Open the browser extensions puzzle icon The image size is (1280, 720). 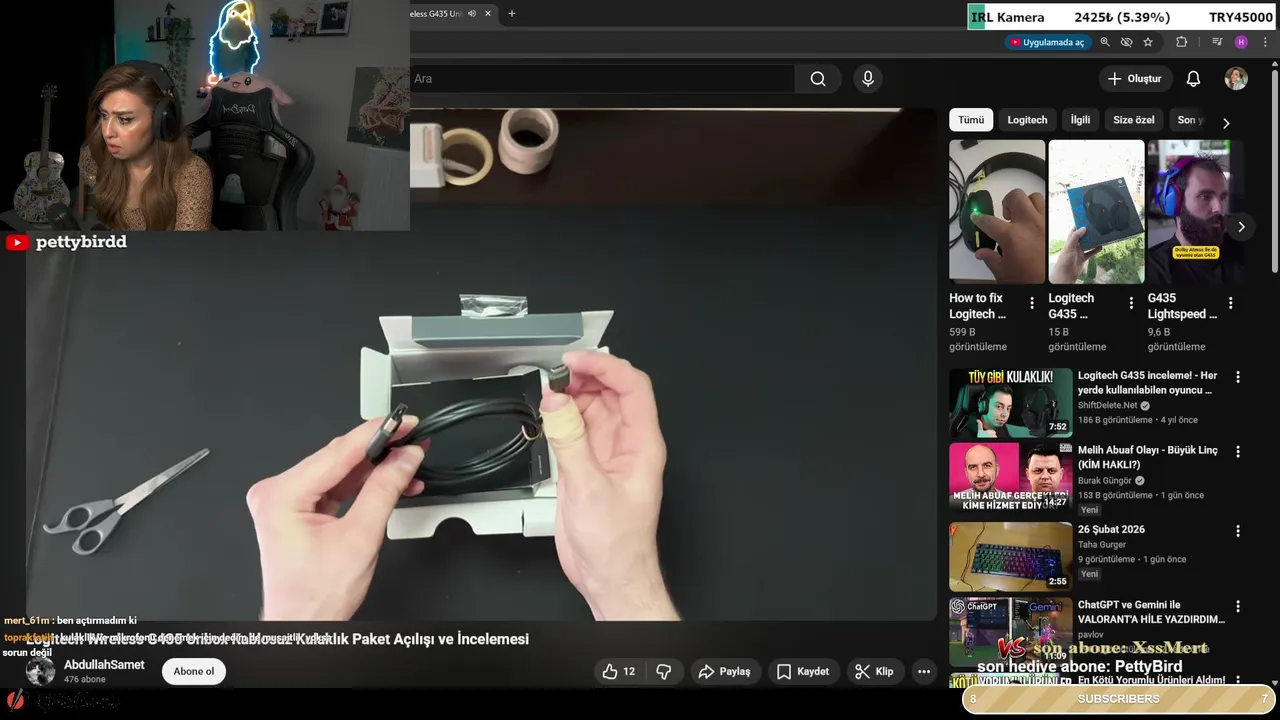(x=1181, y=43)
